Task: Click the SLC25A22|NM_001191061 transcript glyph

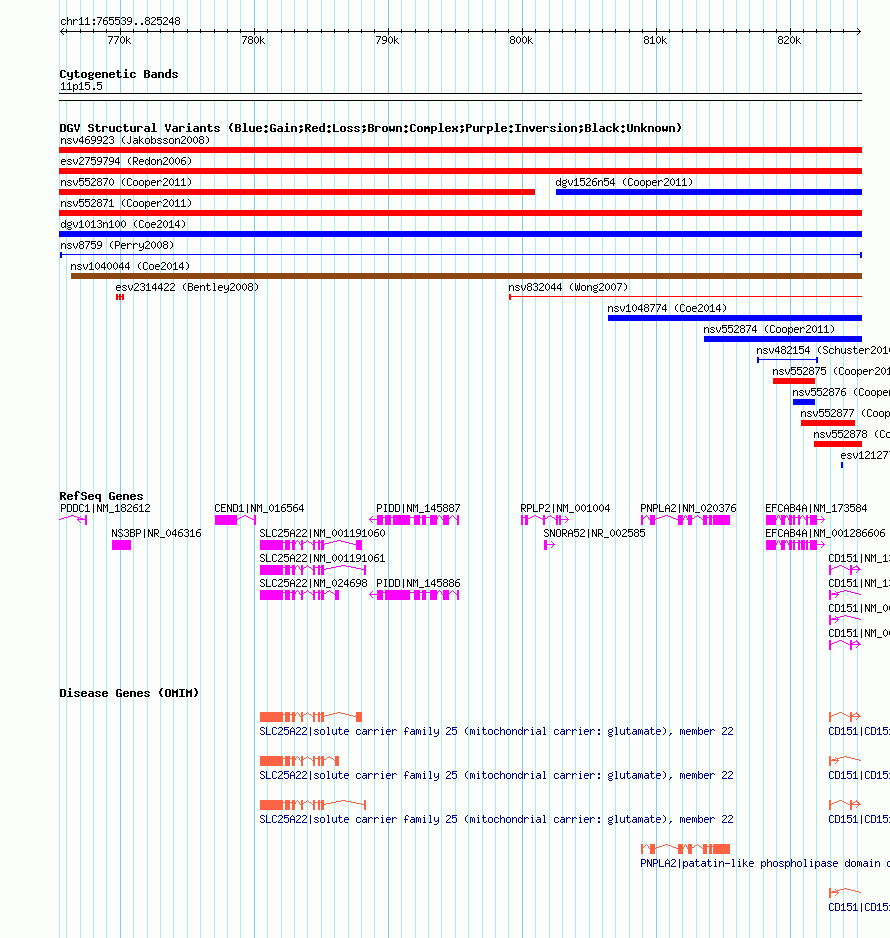Action: [313, 570]
